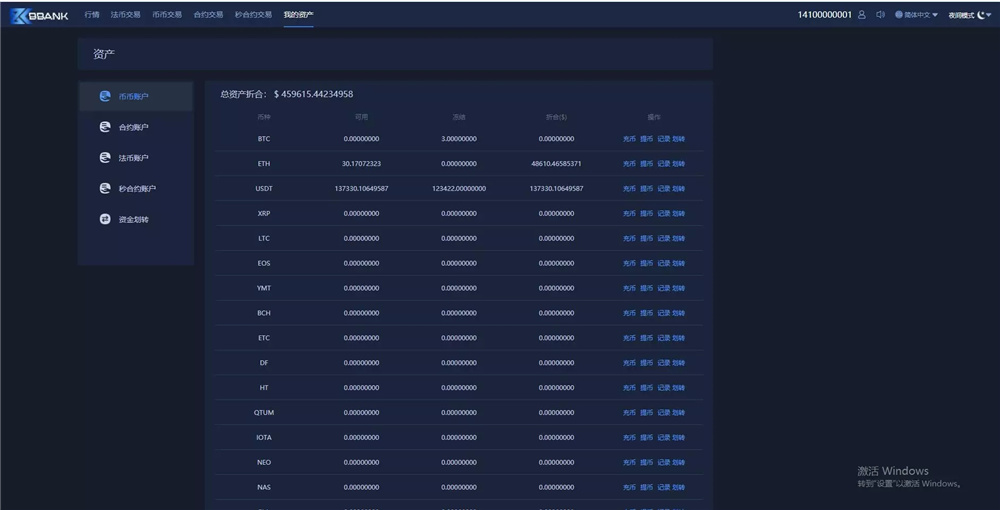Click the 14100000001 account number
This screenshot has height=510, width=1000.
click(824, 15)
